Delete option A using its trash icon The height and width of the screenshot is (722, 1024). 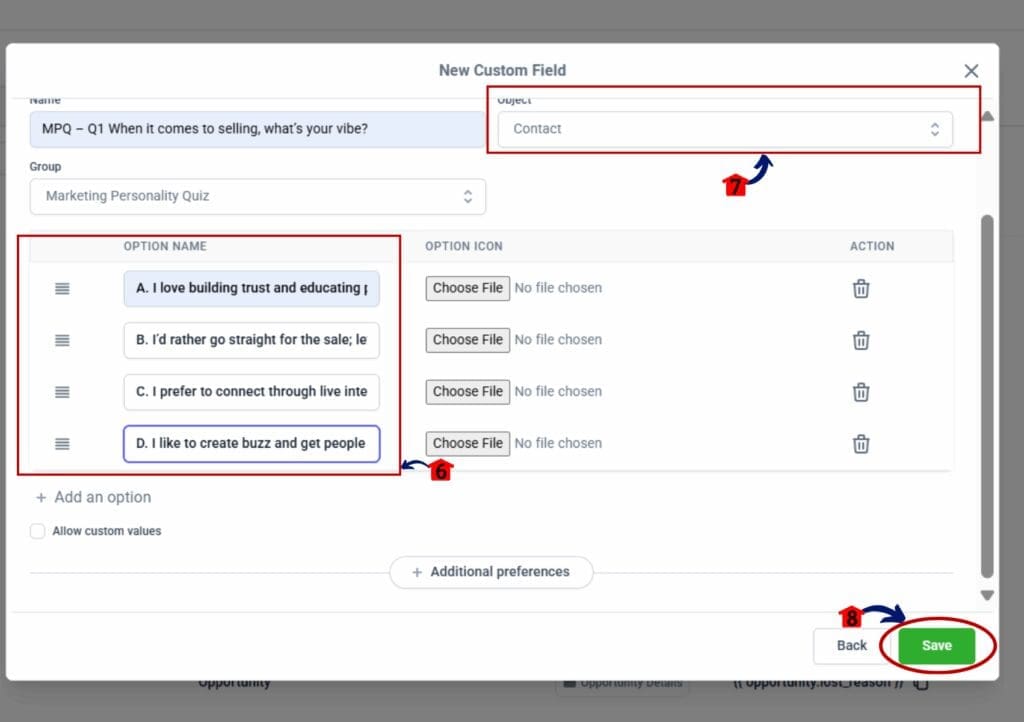[x=860, y=288]
